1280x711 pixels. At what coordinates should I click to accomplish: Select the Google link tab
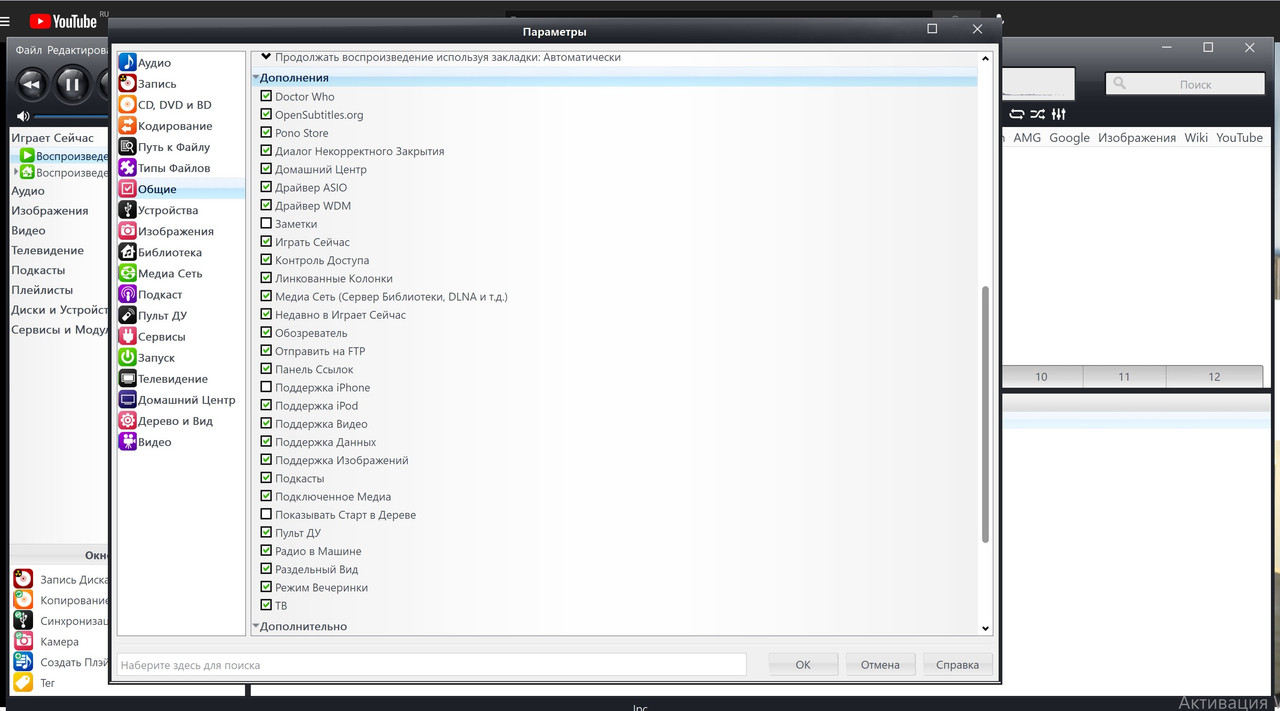[1069, 138]
